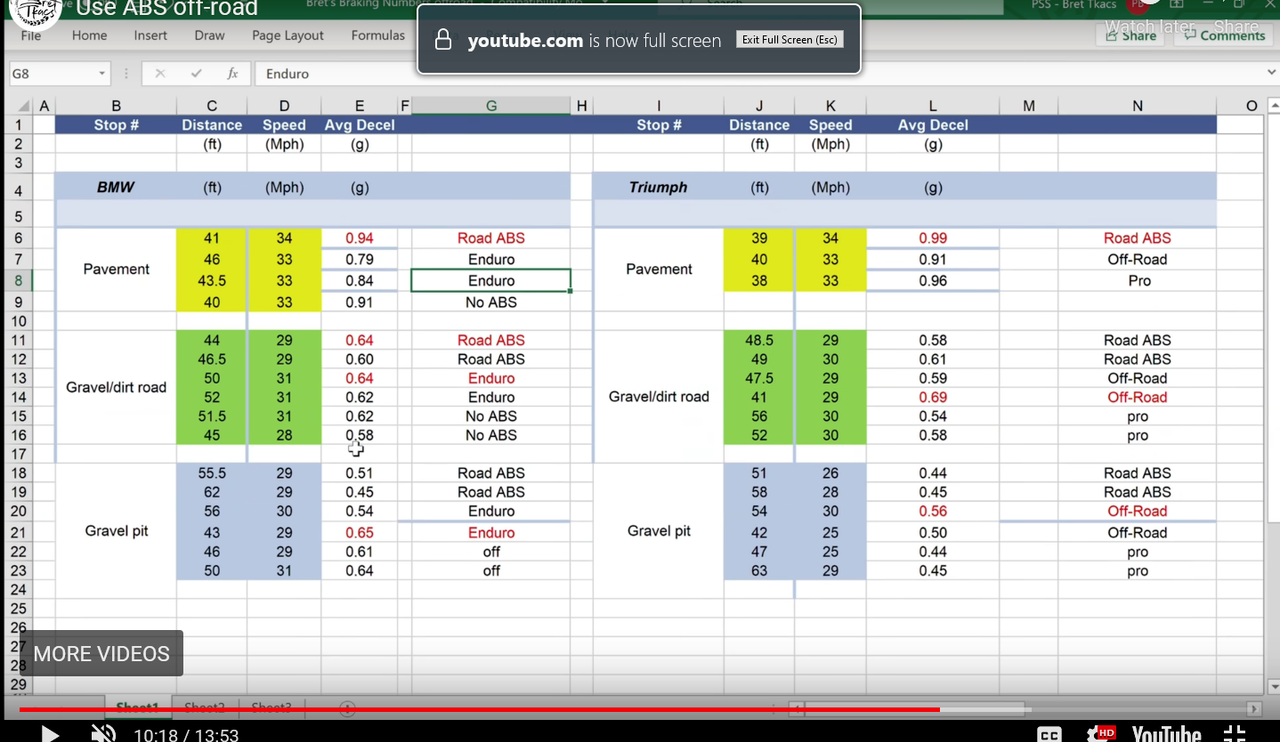Click the red video progress bar
1280x742 pixels.
(x=479, y=709)
